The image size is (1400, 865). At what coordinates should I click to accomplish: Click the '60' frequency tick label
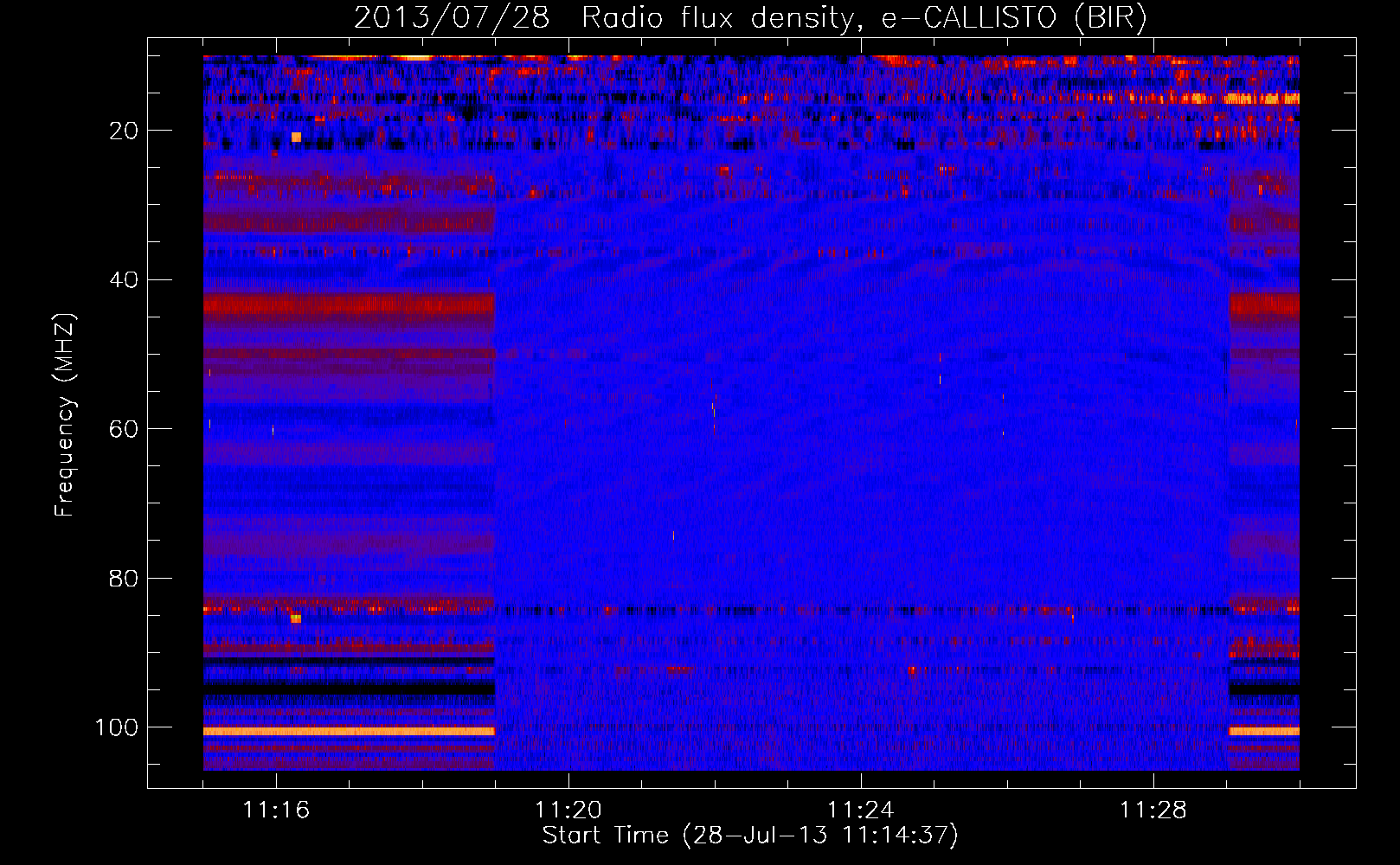[124, 429]
